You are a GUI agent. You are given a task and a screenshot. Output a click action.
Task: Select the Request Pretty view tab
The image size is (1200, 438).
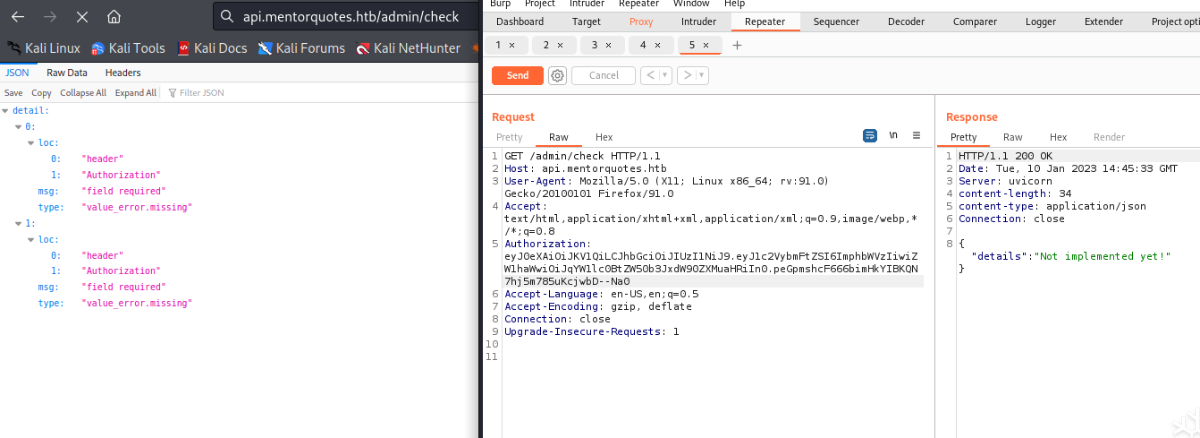point(509,137)
